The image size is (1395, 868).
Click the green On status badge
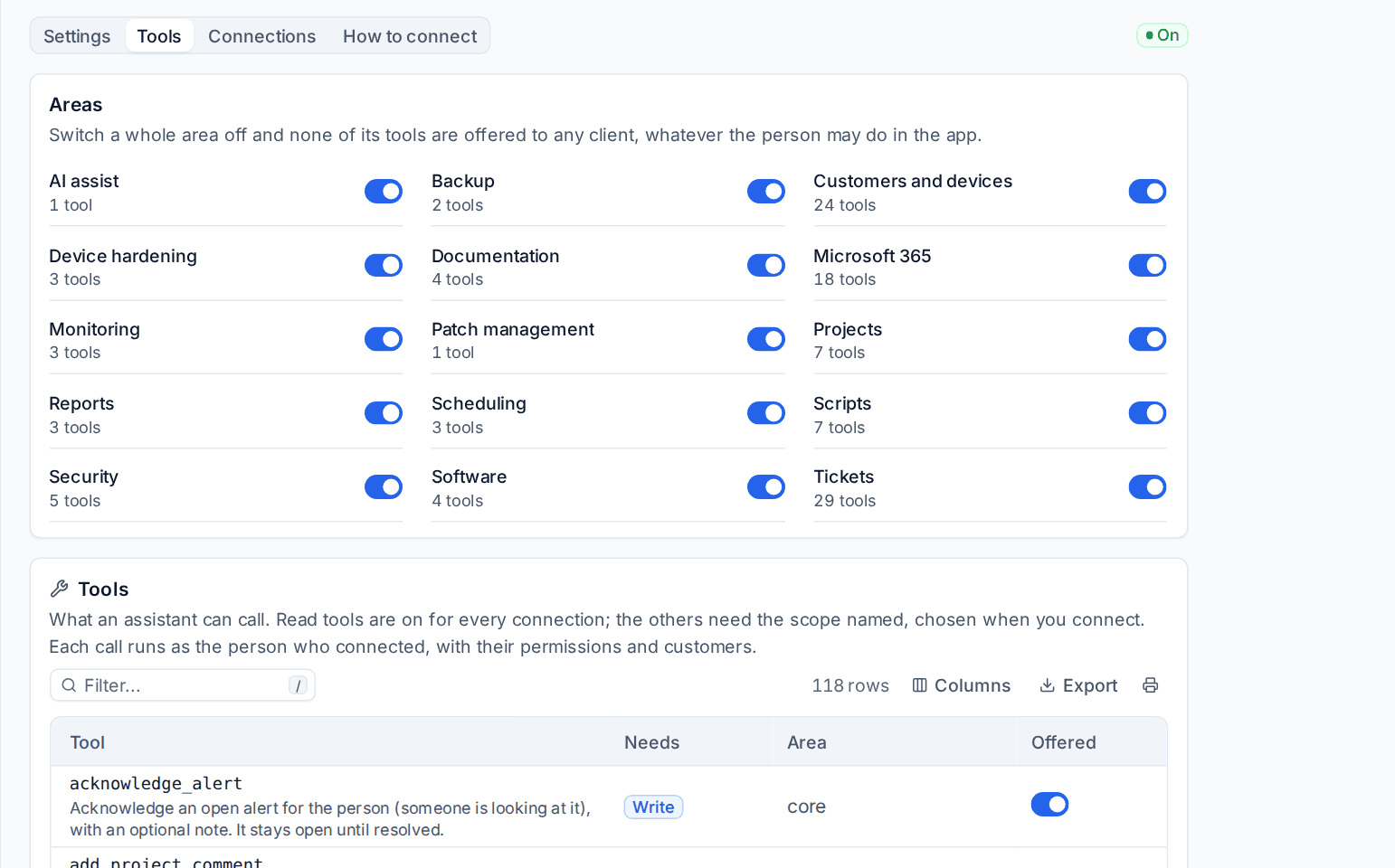pos(1162,35)
